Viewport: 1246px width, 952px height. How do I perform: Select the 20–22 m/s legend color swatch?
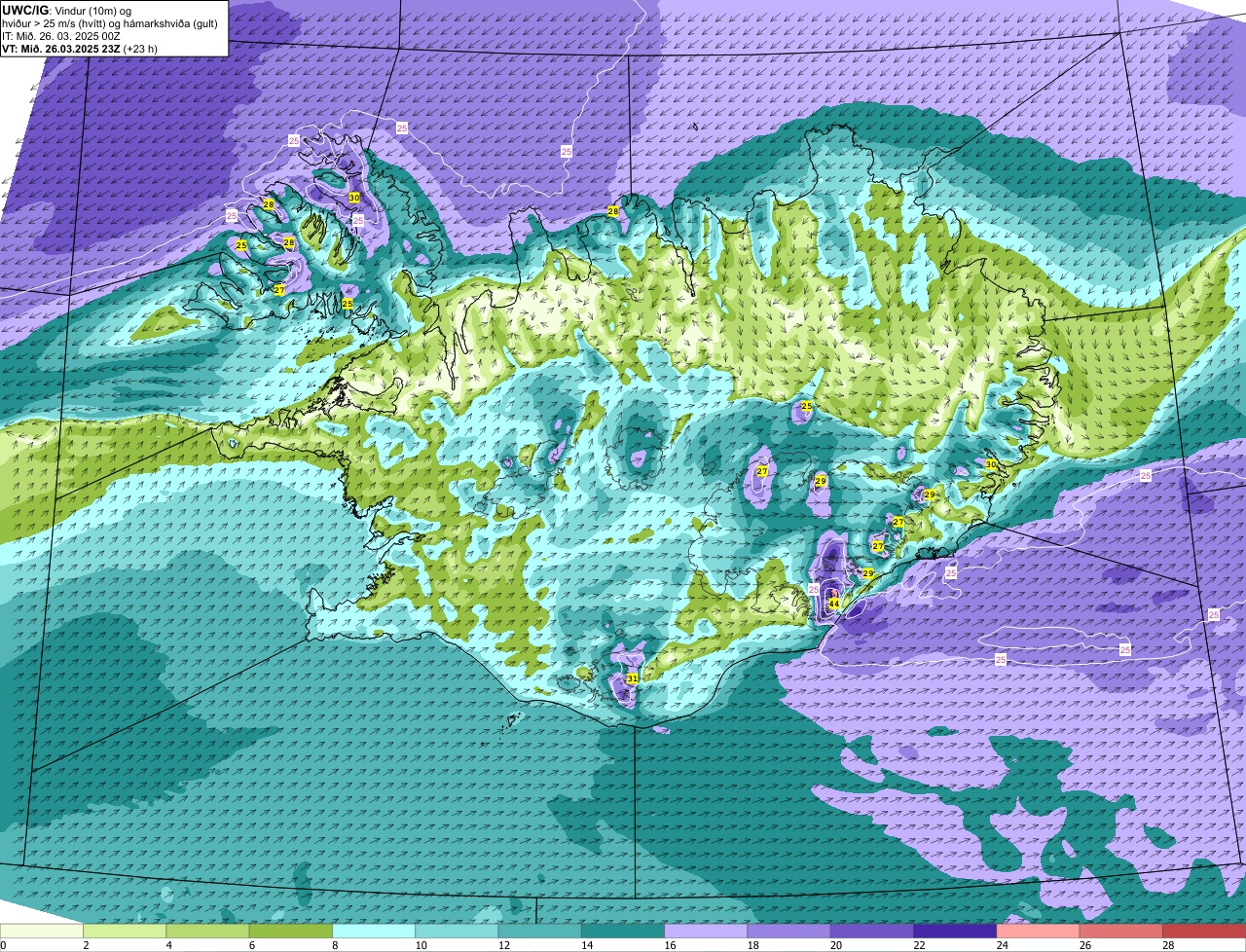(x=872, y=932)
